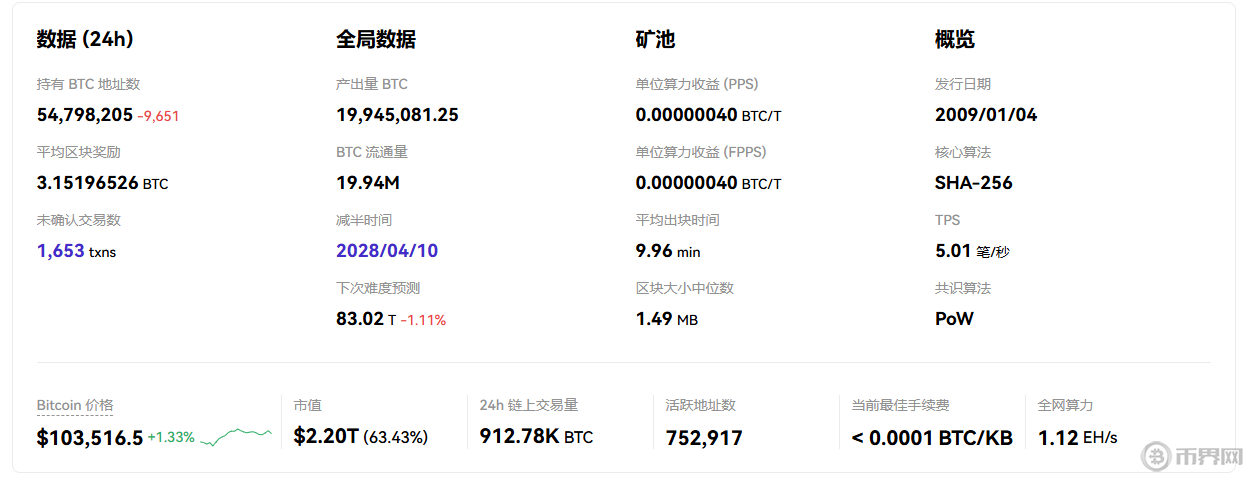Select the market cap $2.20T
Screen dimensions: 1254x484
[326, 437]
